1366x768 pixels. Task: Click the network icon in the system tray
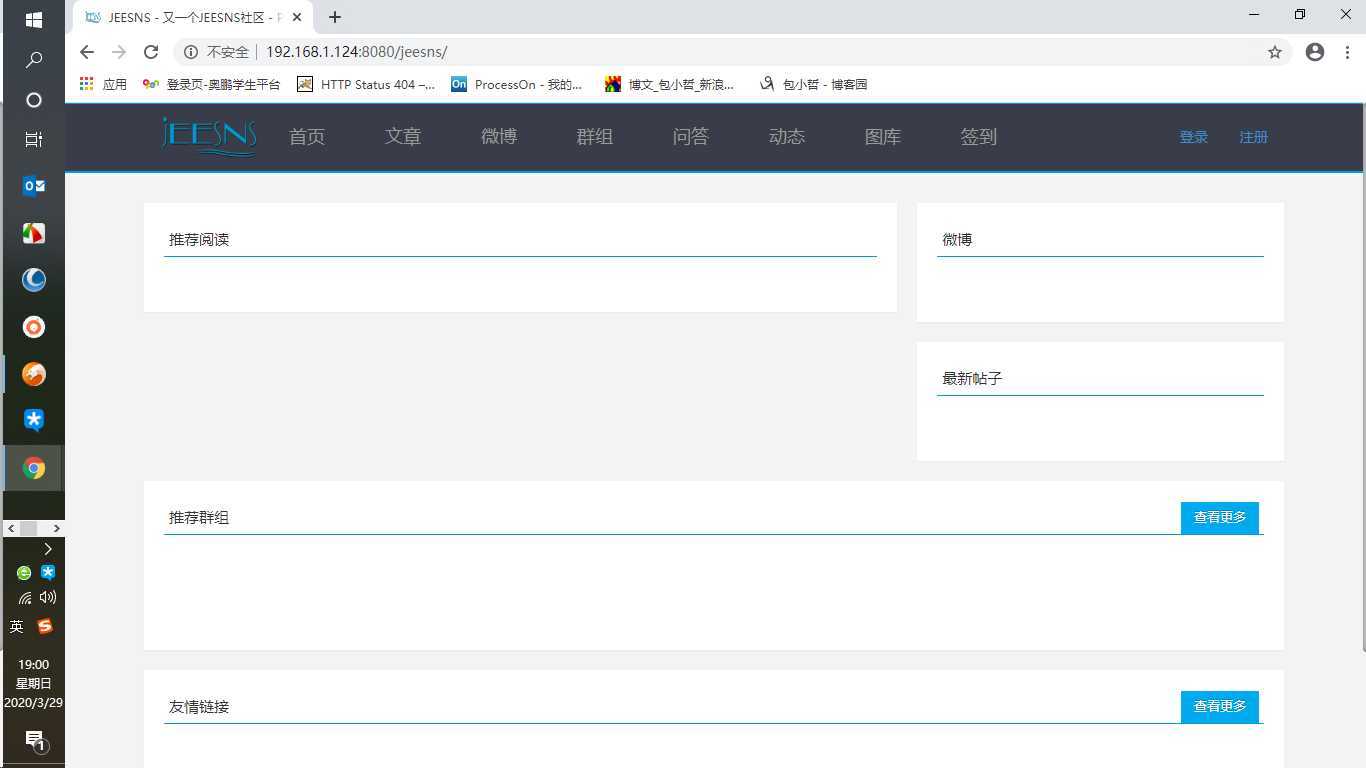[x=24, y=598]
